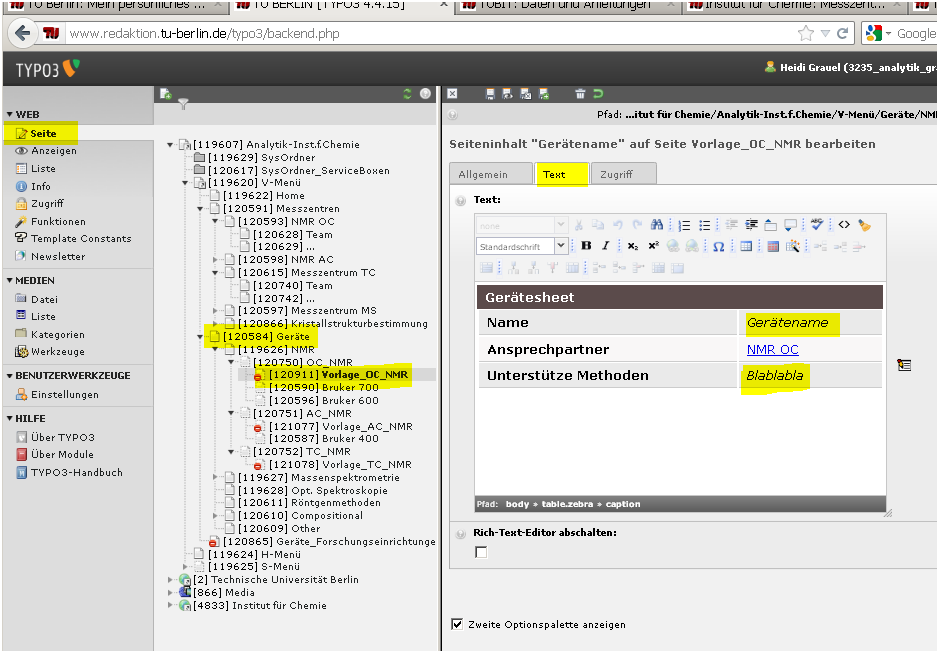Click the save document disk icon

(x=490, y=93)
